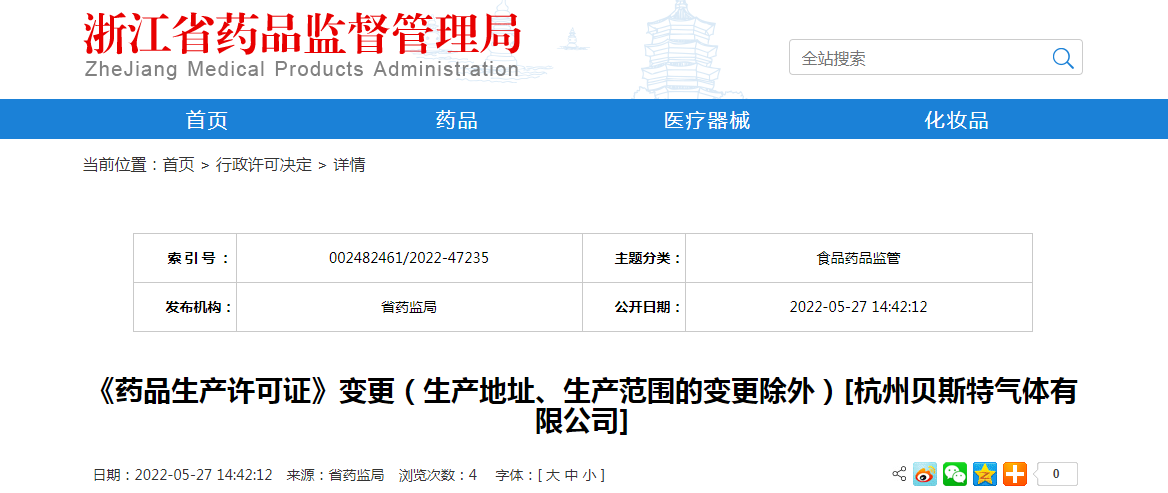This screenshot has height=493, width=1168.
Task: Go to 行政许可决定 breadcrumb link
Action: [264, 165]
